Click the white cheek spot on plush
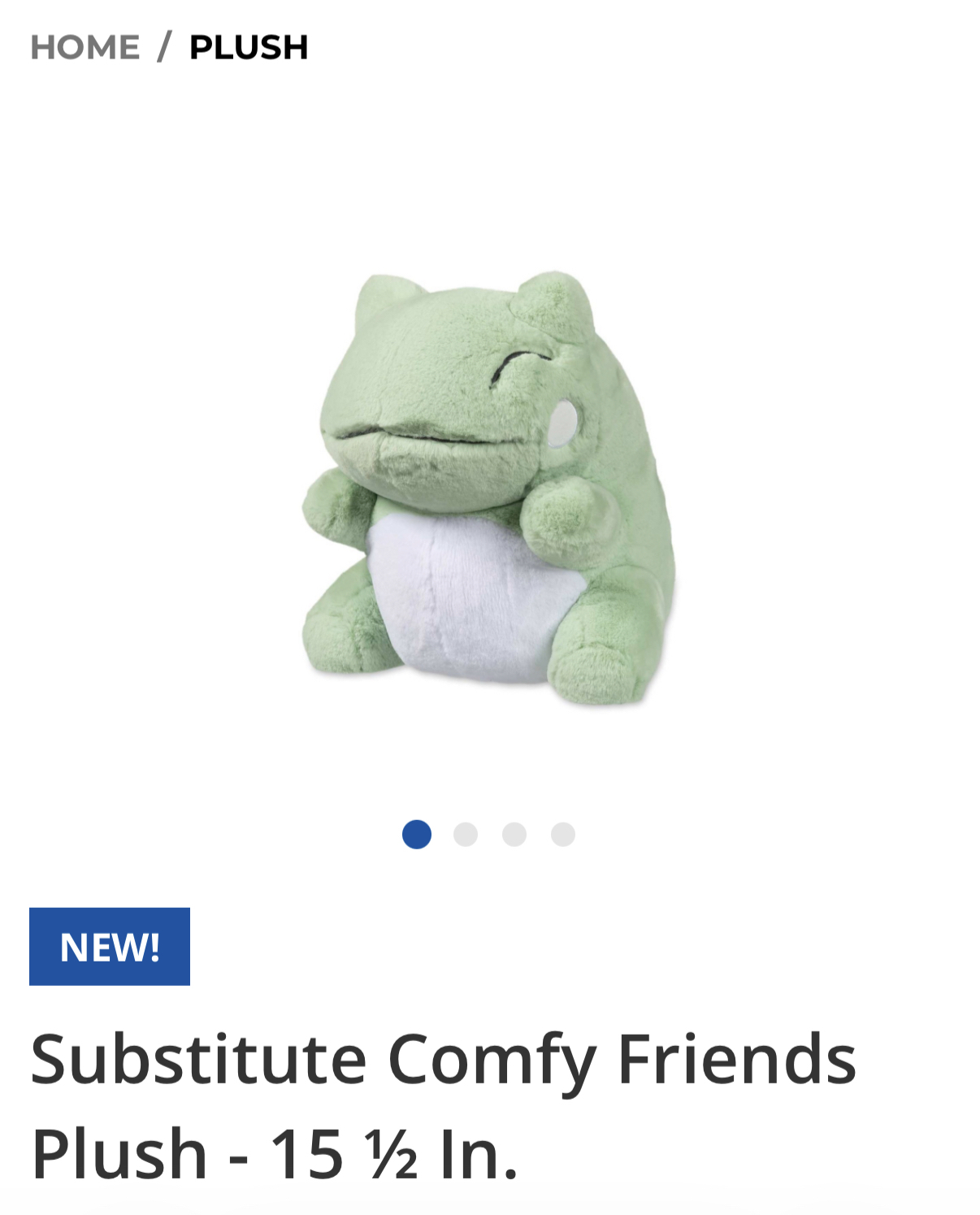 point(562,423)
